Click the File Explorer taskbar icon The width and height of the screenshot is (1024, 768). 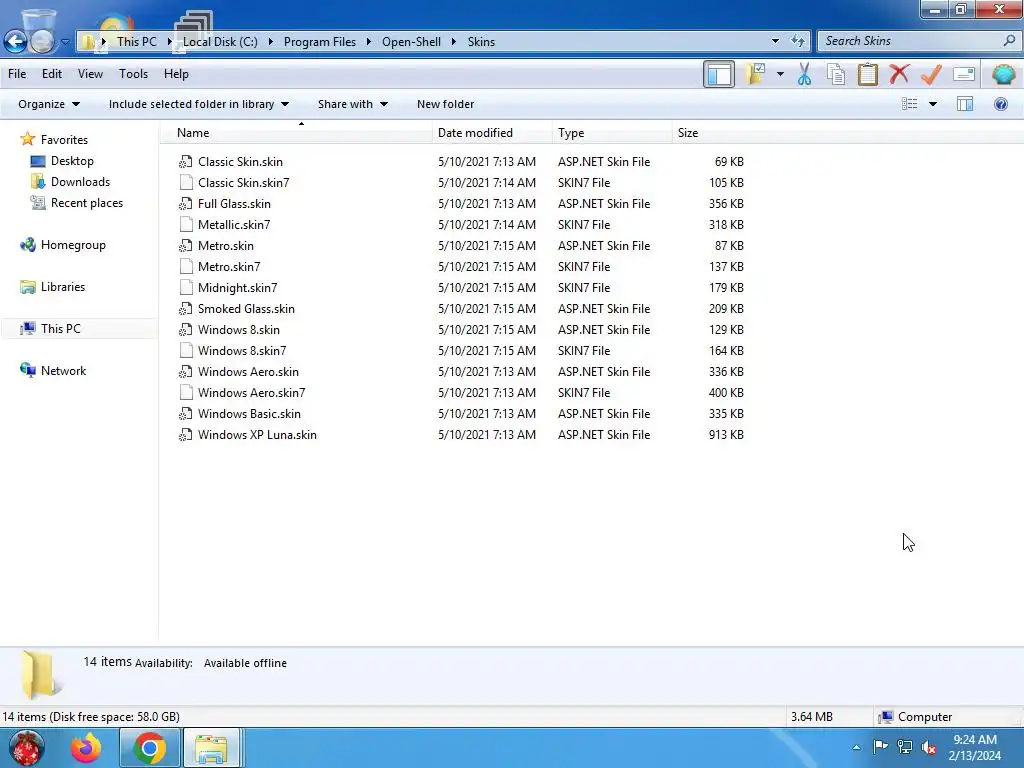point(212,748)
